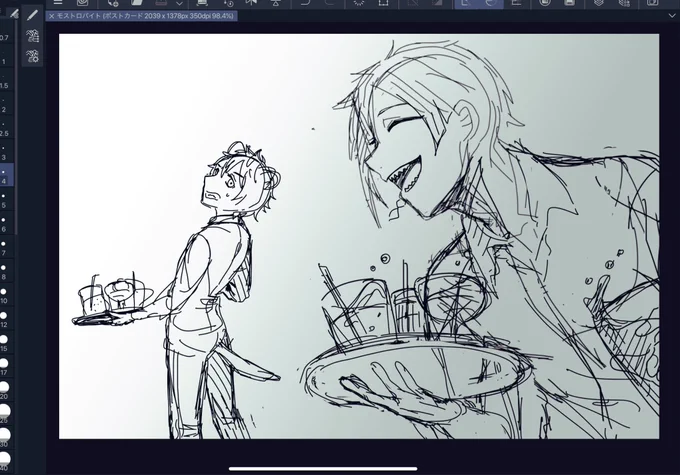Image resolution: width=680 pixels, height=475 pixels.
Task: Open the hamburger main menu
Action: 58,3
